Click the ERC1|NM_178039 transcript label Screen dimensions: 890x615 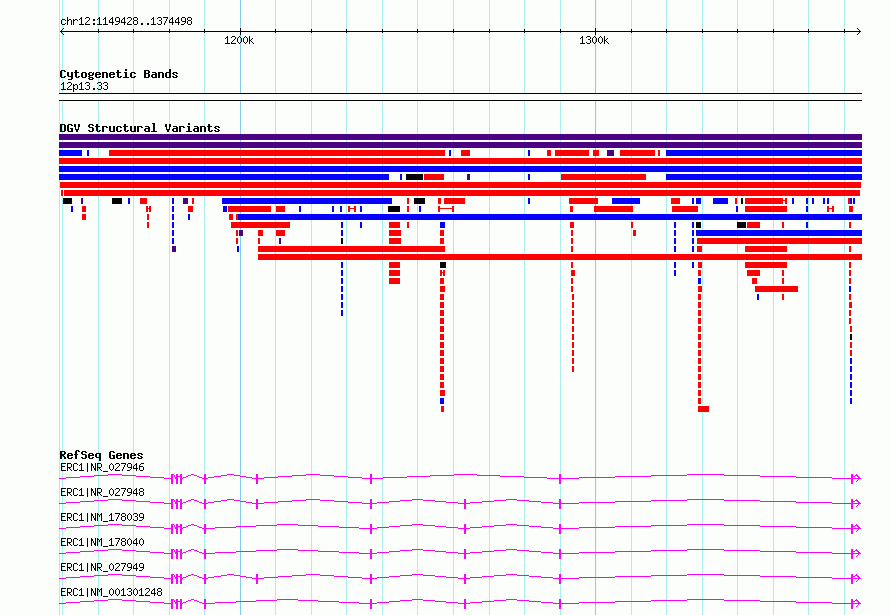pyautogui.click(x=102, y=517)
